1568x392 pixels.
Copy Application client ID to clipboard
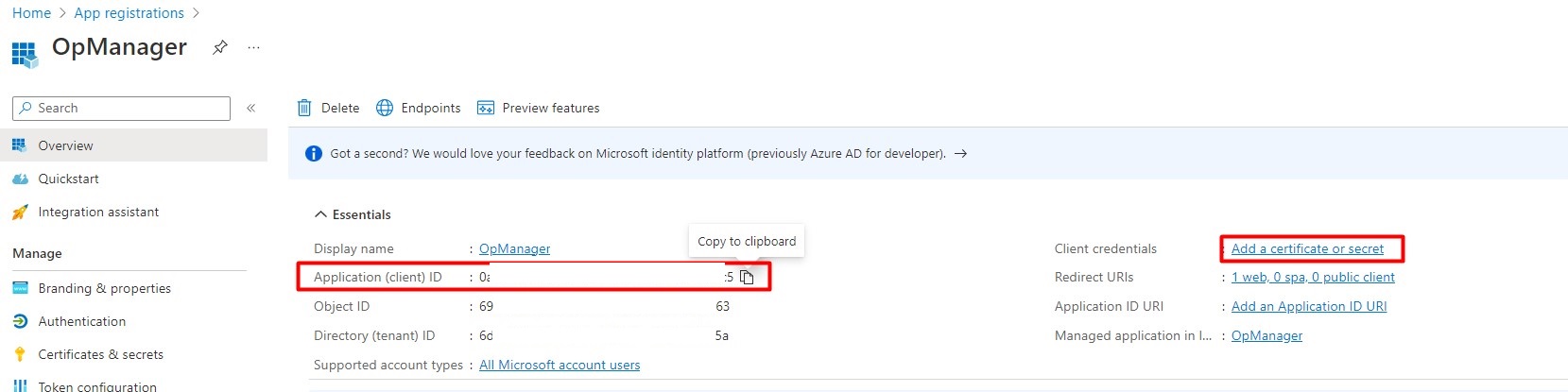pyautogui.click(x=747, y=277)
